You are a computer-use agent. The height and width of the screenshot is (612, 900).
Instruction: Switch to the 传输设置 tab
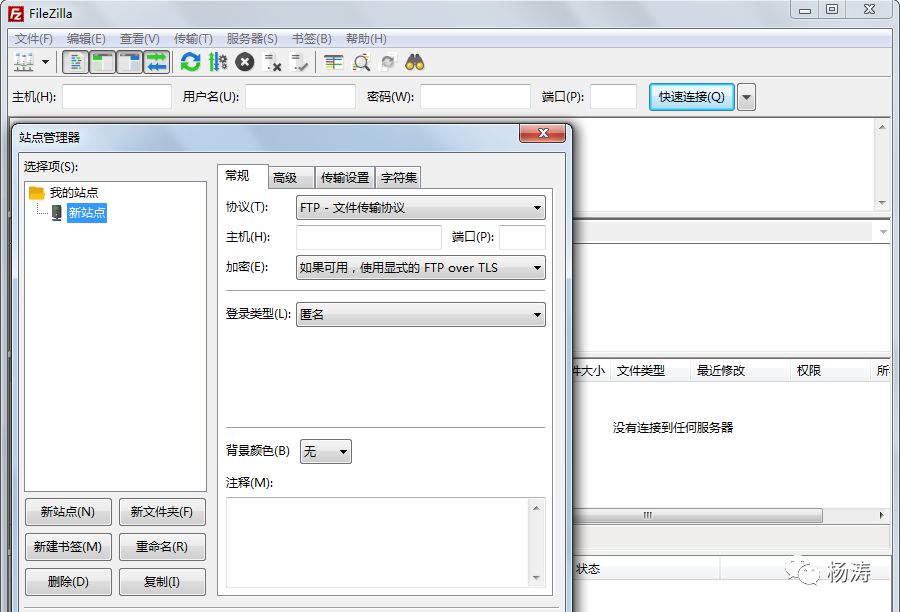tap(345, 177)
